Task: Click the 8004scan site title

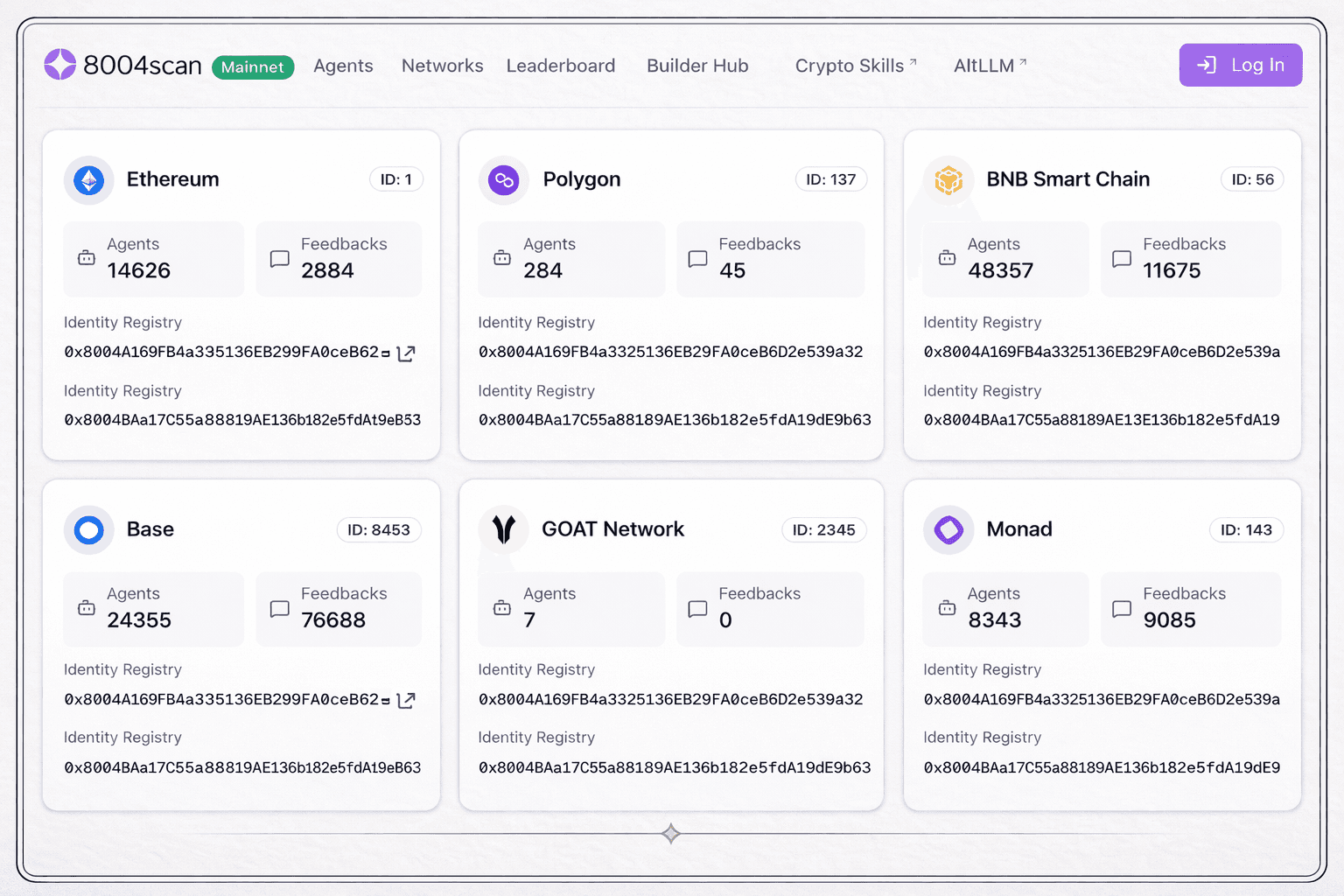Action: (143, 66)
